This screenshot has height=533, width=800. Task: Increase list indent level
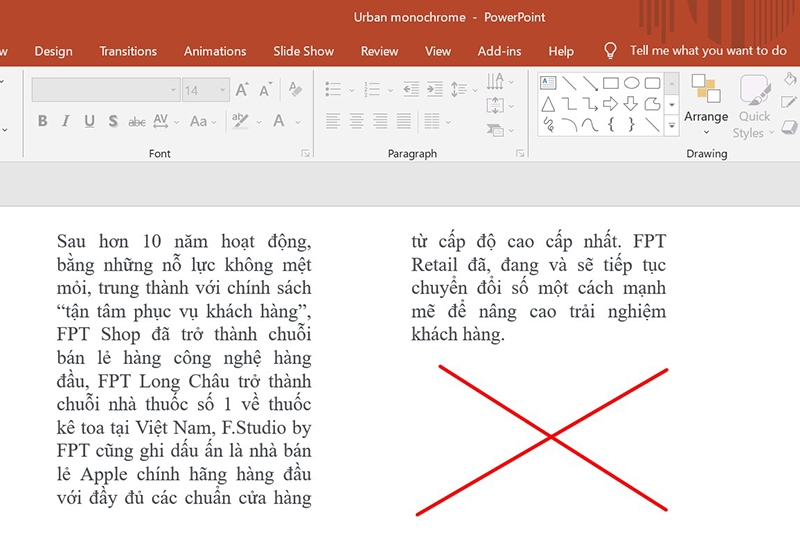pos(435,89)
